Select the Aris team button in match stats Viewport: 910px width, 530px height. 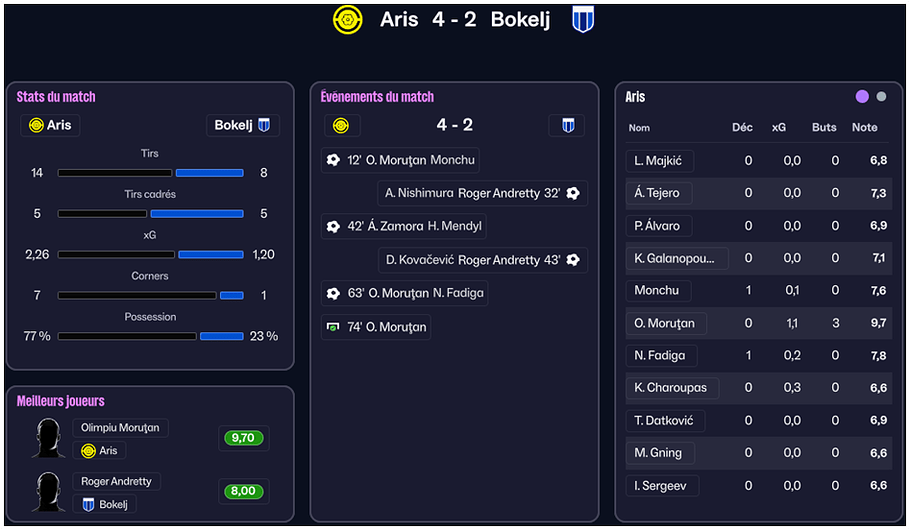pos(50,125)
